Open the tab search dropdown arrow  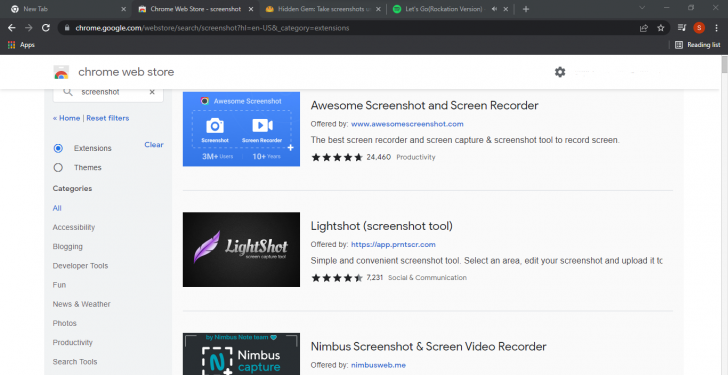coord(642,8)
